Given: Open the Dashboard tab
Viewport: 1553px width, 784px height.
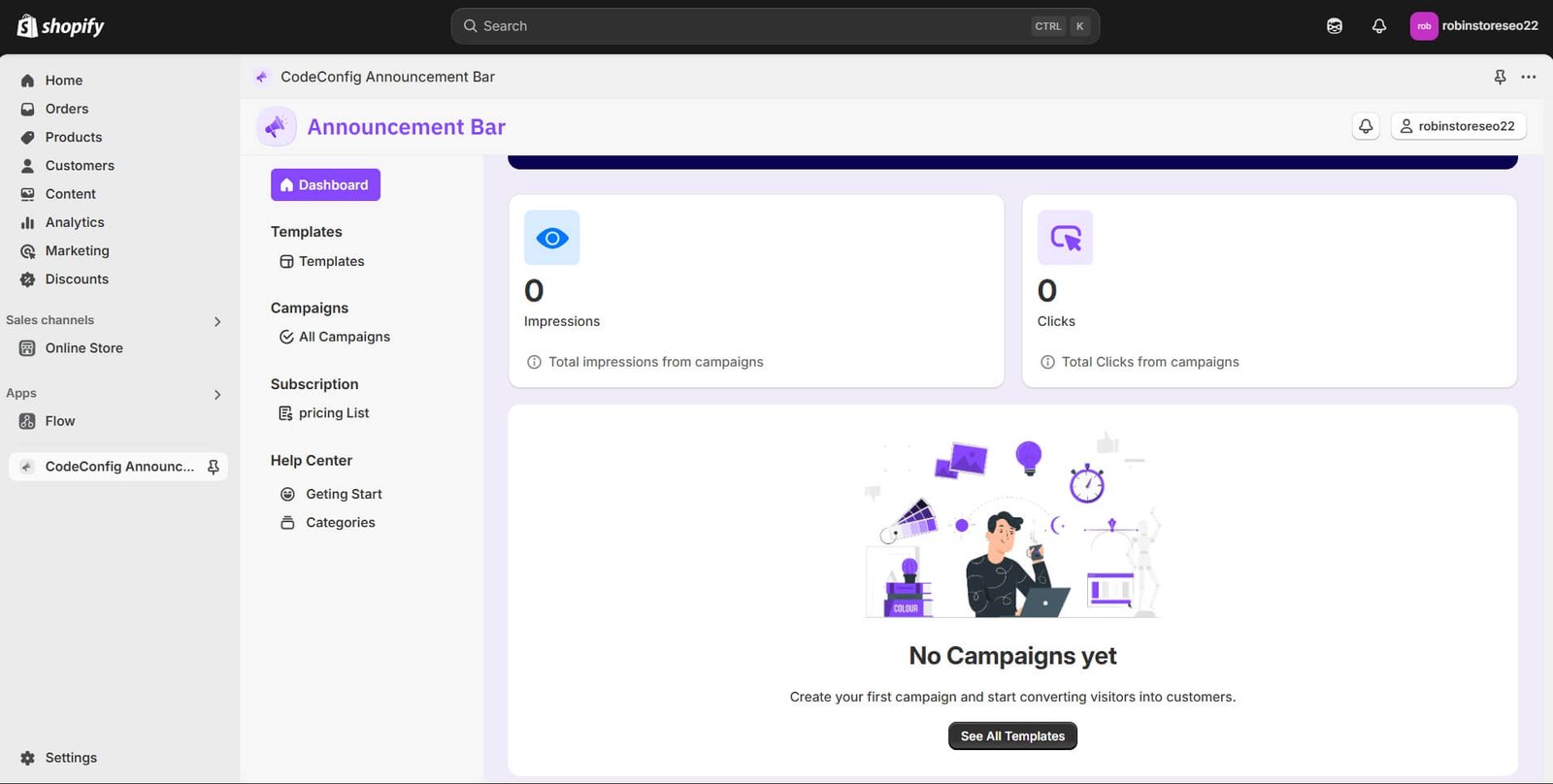Looking at the screenshot, I should pyautogui.click(x=325, y=184).
